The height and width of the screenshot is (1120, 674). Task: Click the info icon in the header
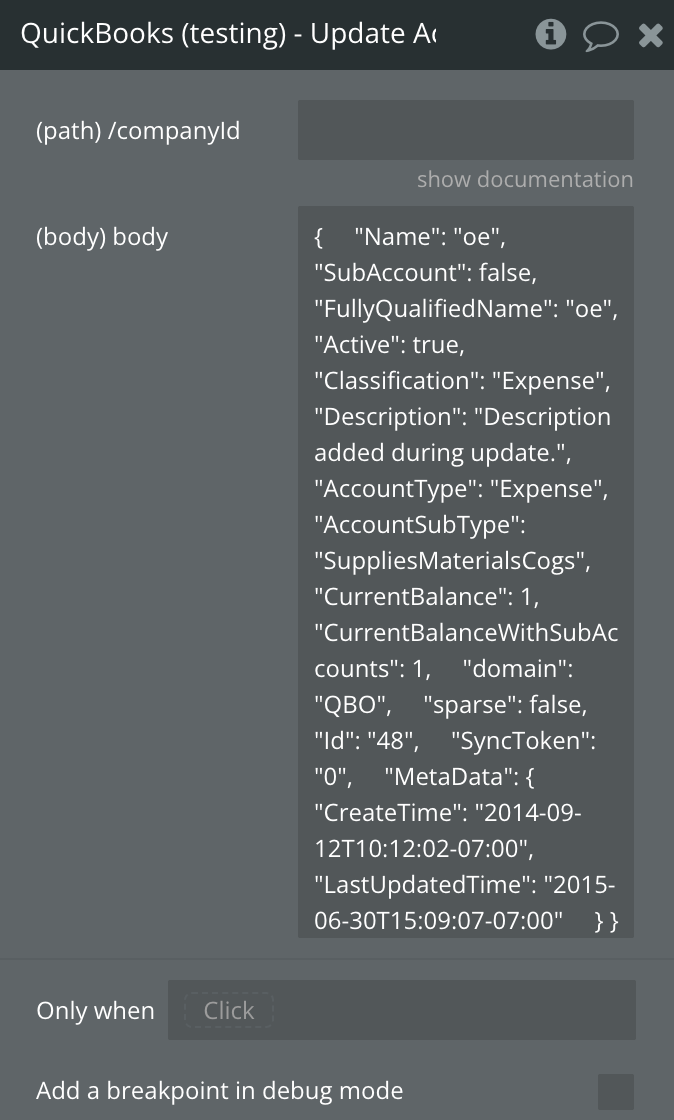pyautogui.click(x=550, y=35)
